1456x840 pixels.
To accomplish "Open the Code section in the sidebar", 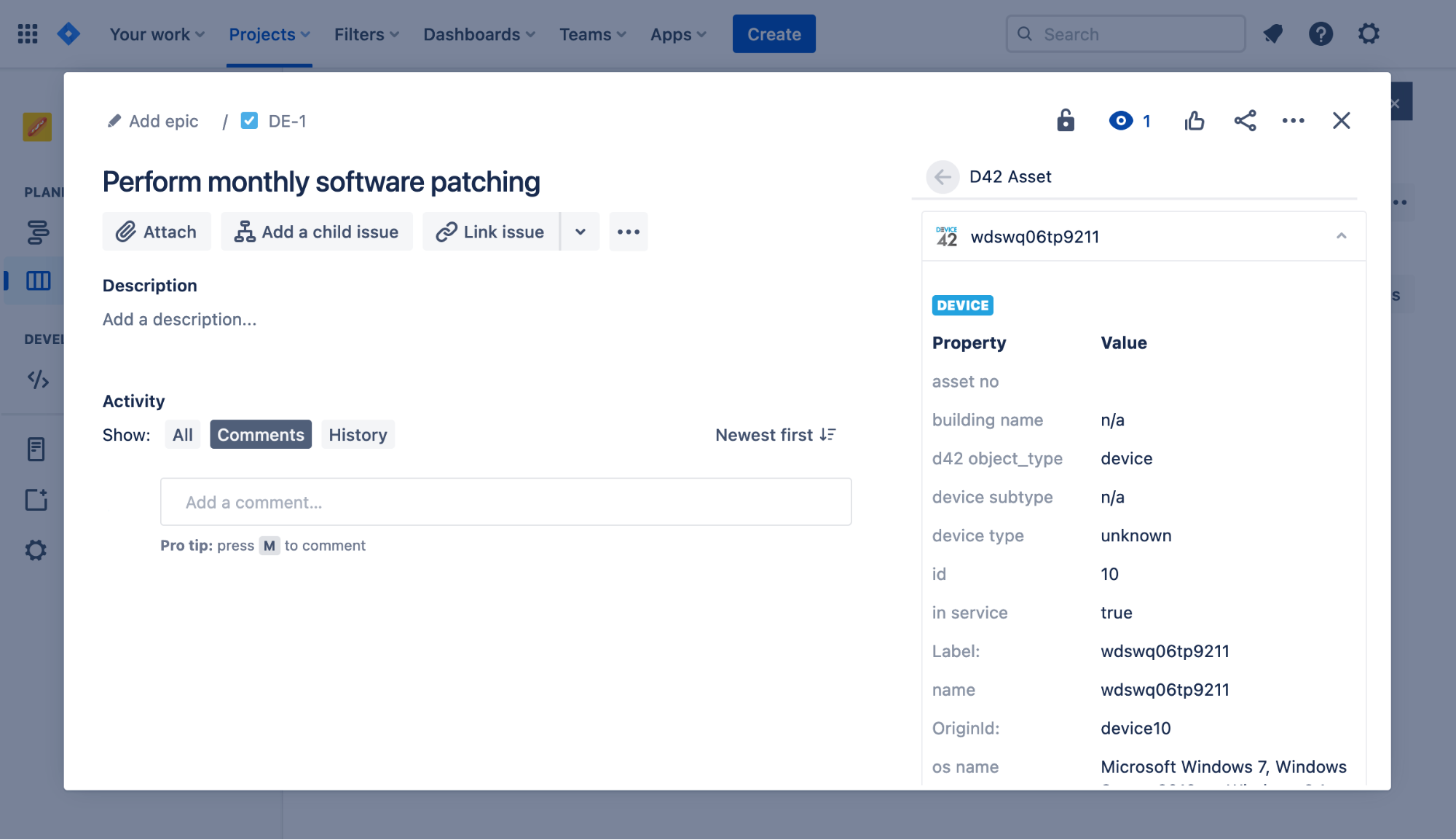I will click(36, 380).
